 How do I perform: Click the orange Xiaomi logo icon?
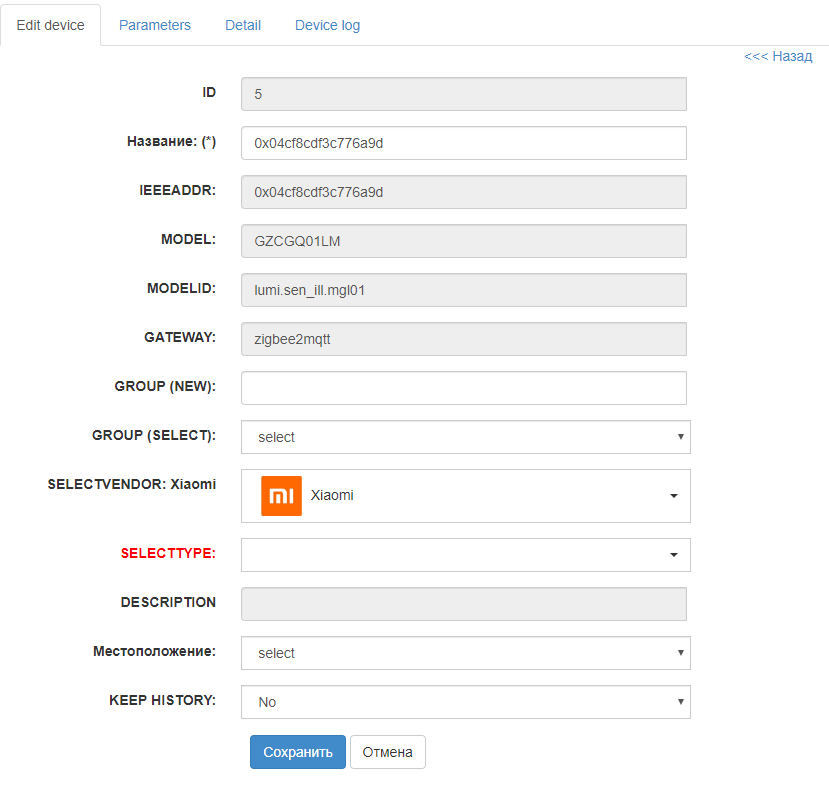point(281,495)
